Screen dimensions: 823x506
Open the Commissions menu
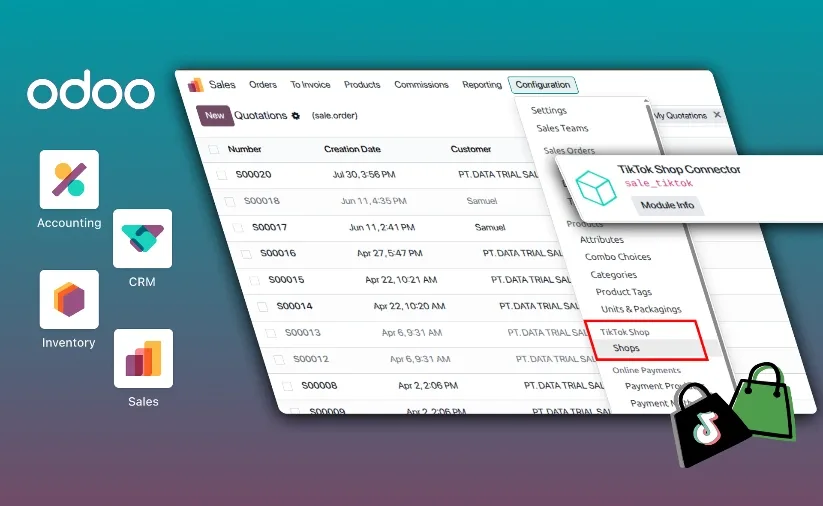tap(421, 85)
